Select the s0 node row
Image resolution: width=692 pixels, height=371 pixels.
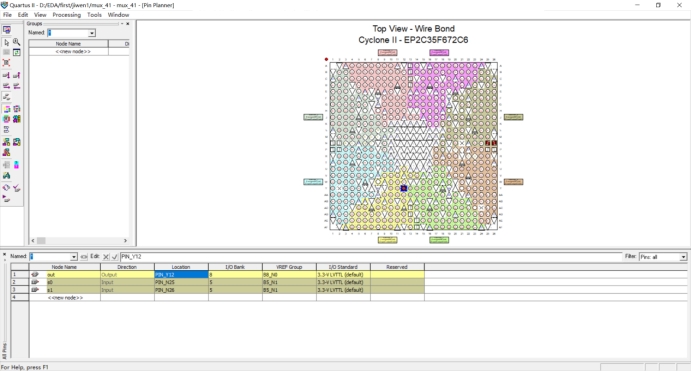tap(218, 282)
